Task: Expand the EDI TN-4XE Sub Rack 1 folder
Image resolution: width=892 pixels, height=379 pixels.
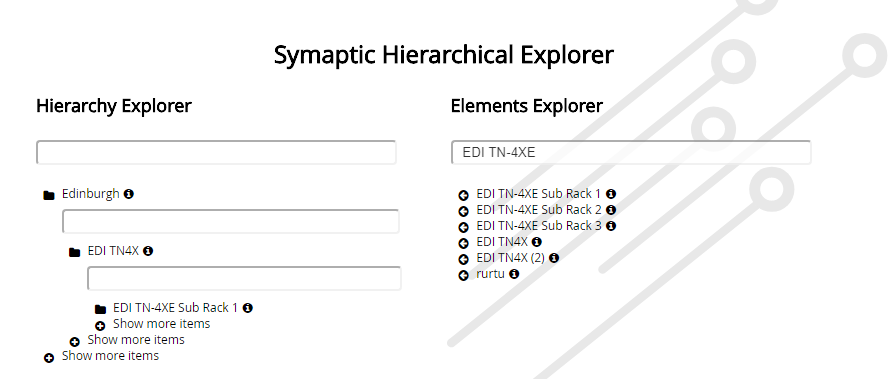Action: (x=101, y=309)
